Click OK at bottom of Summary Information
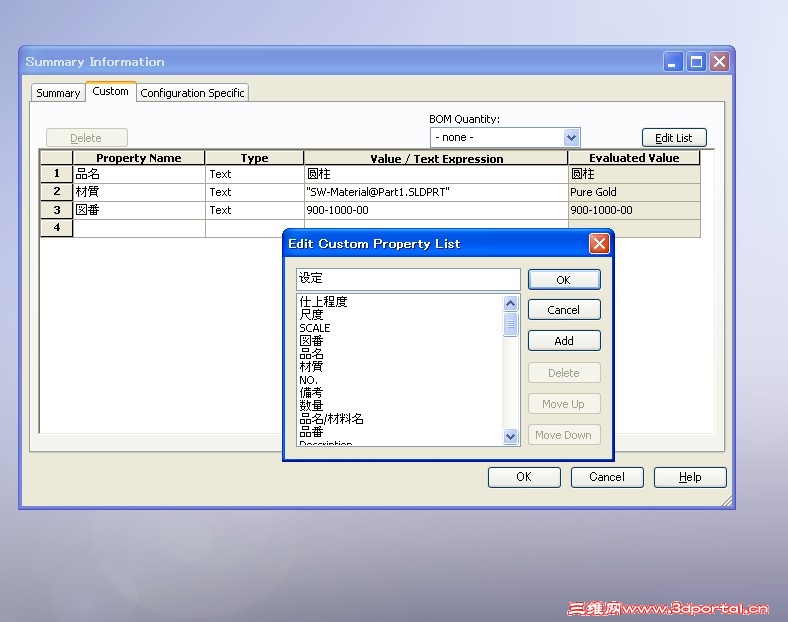The image size is (788, 622). [x=524, y=477]
